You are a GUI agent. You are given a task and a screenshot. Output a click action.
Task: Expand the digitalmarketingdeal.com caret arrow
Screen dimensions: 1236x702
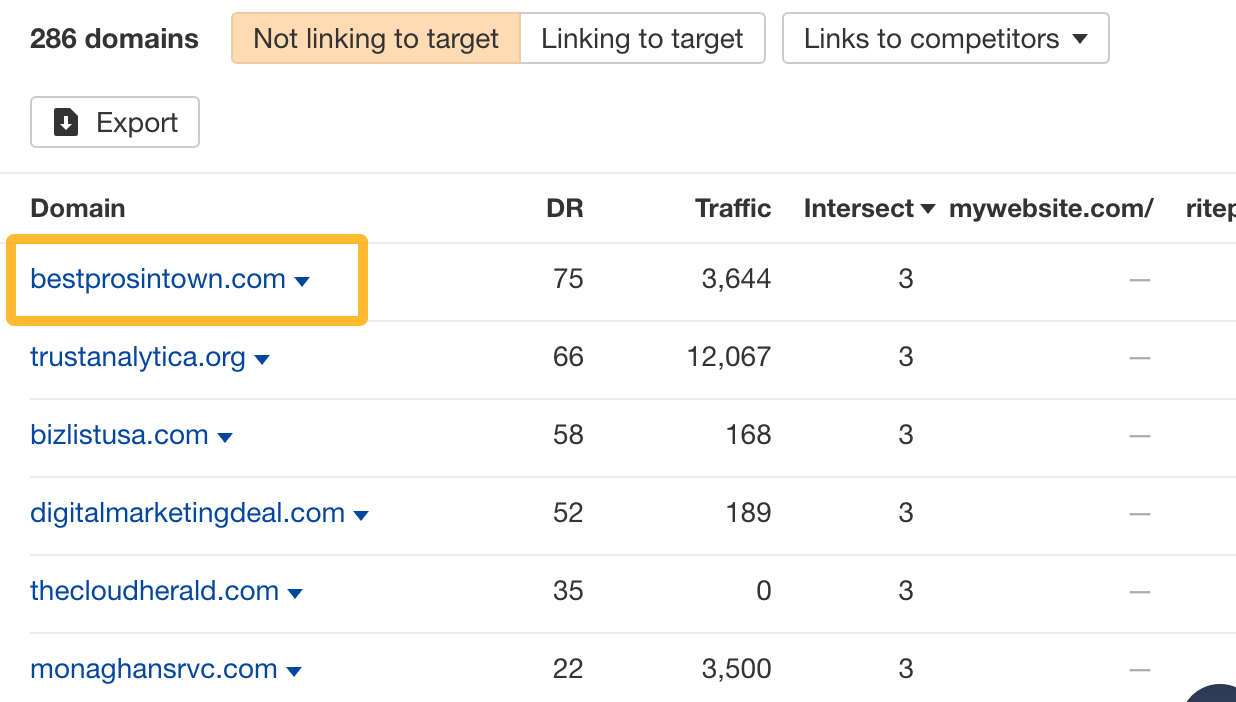361,515
